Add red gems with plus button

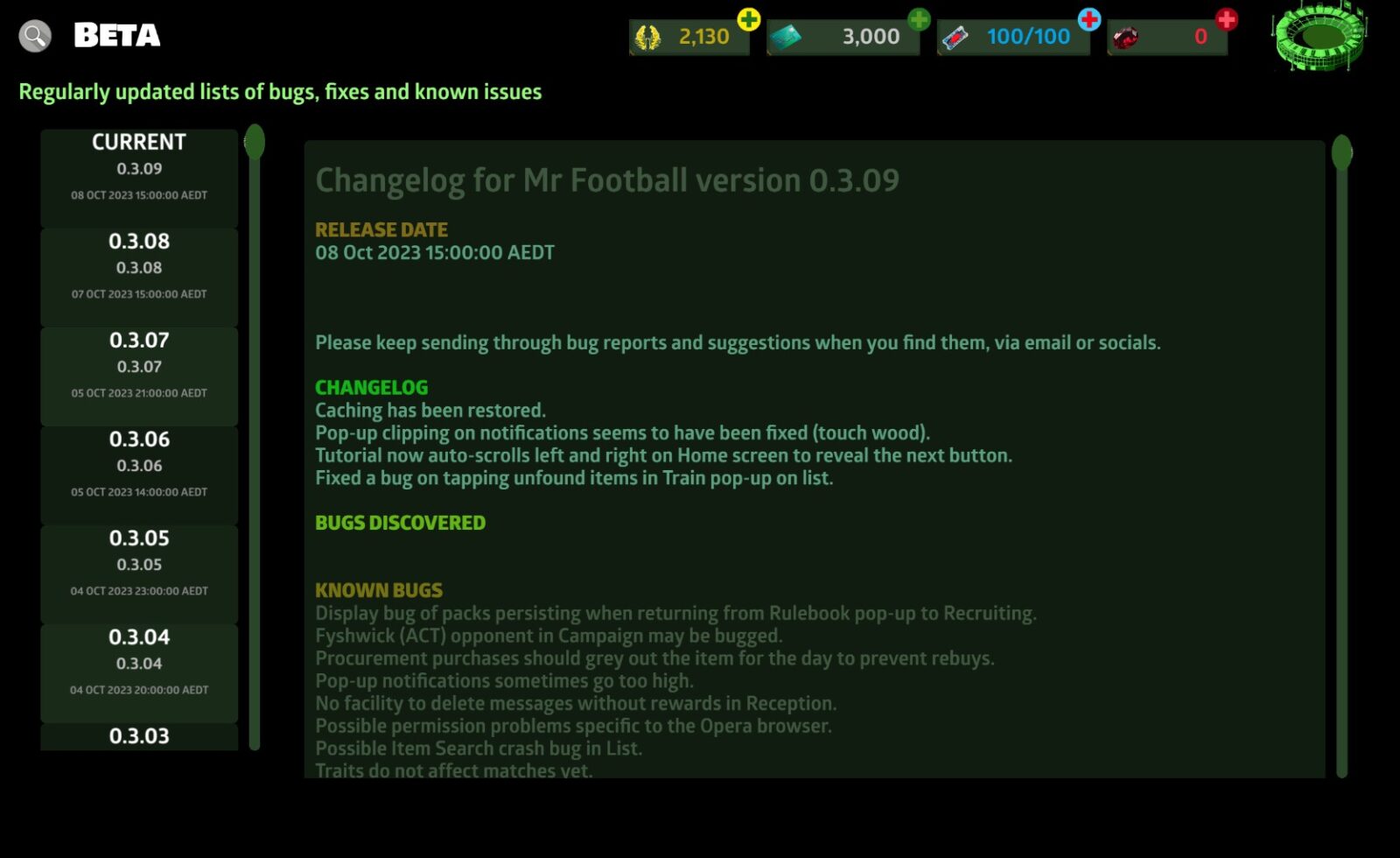[1227, 18]
